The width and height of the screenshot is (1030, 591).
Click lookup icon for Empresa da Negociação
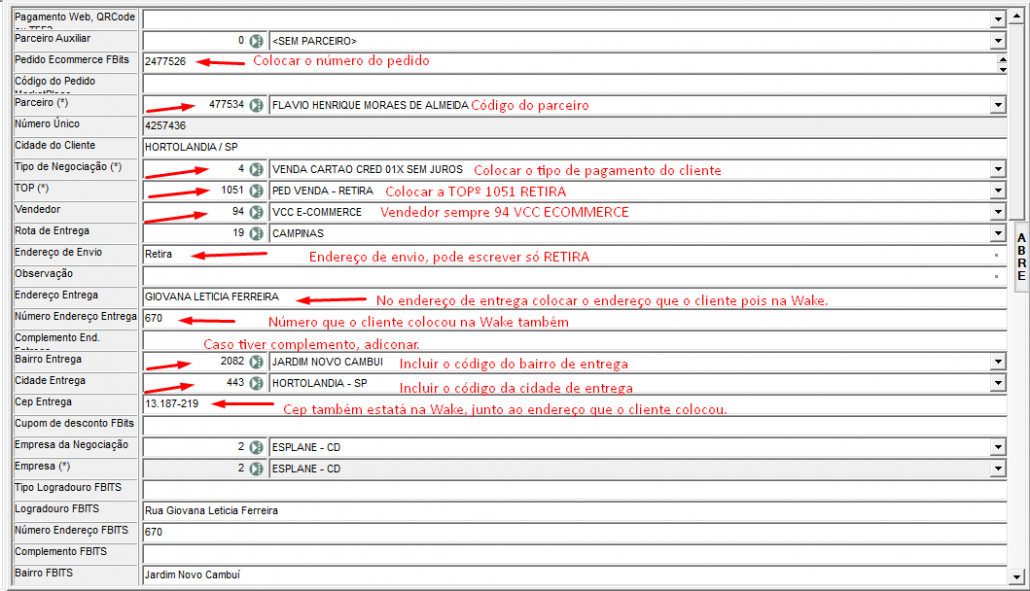[x=256, y=447]
